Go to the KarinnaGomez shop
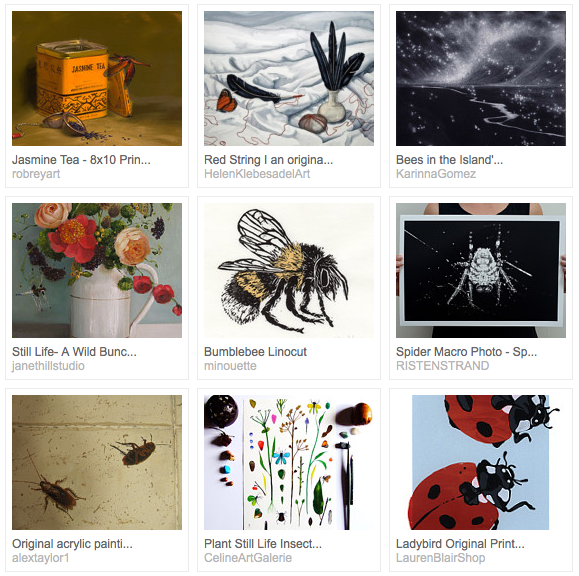Screen dimensions: 579x576 point(436,174)
